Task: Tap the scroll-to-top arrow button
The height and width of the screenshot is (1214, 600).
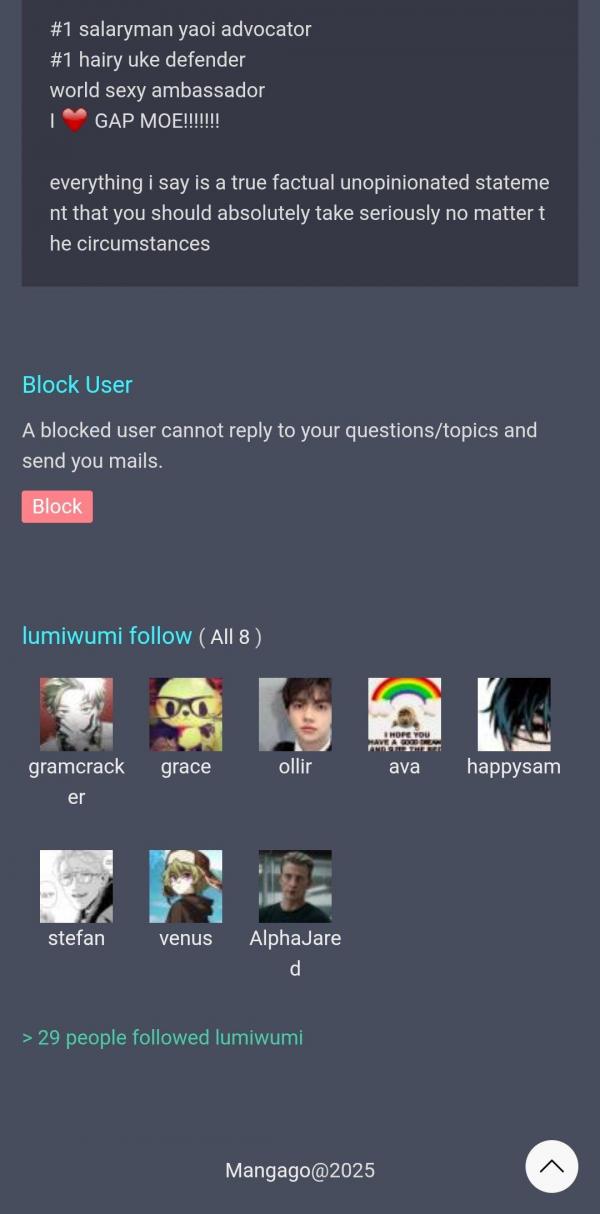Action: (x=552, y=1166)
